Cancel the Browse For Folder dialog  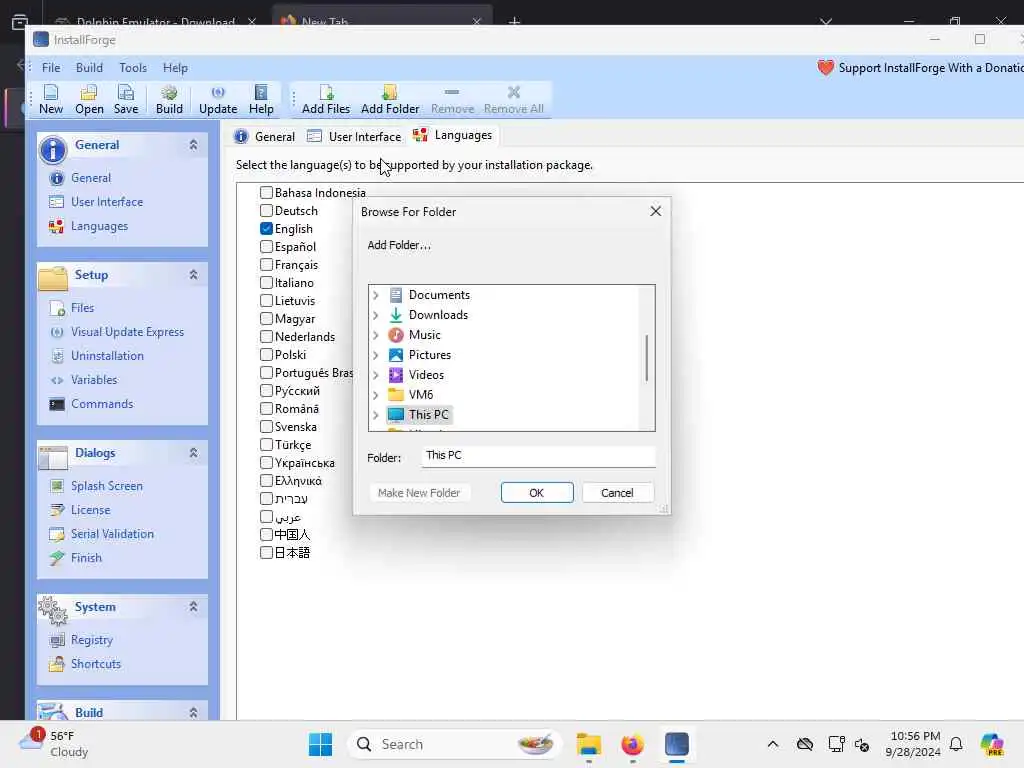click(x=617, y=493)
